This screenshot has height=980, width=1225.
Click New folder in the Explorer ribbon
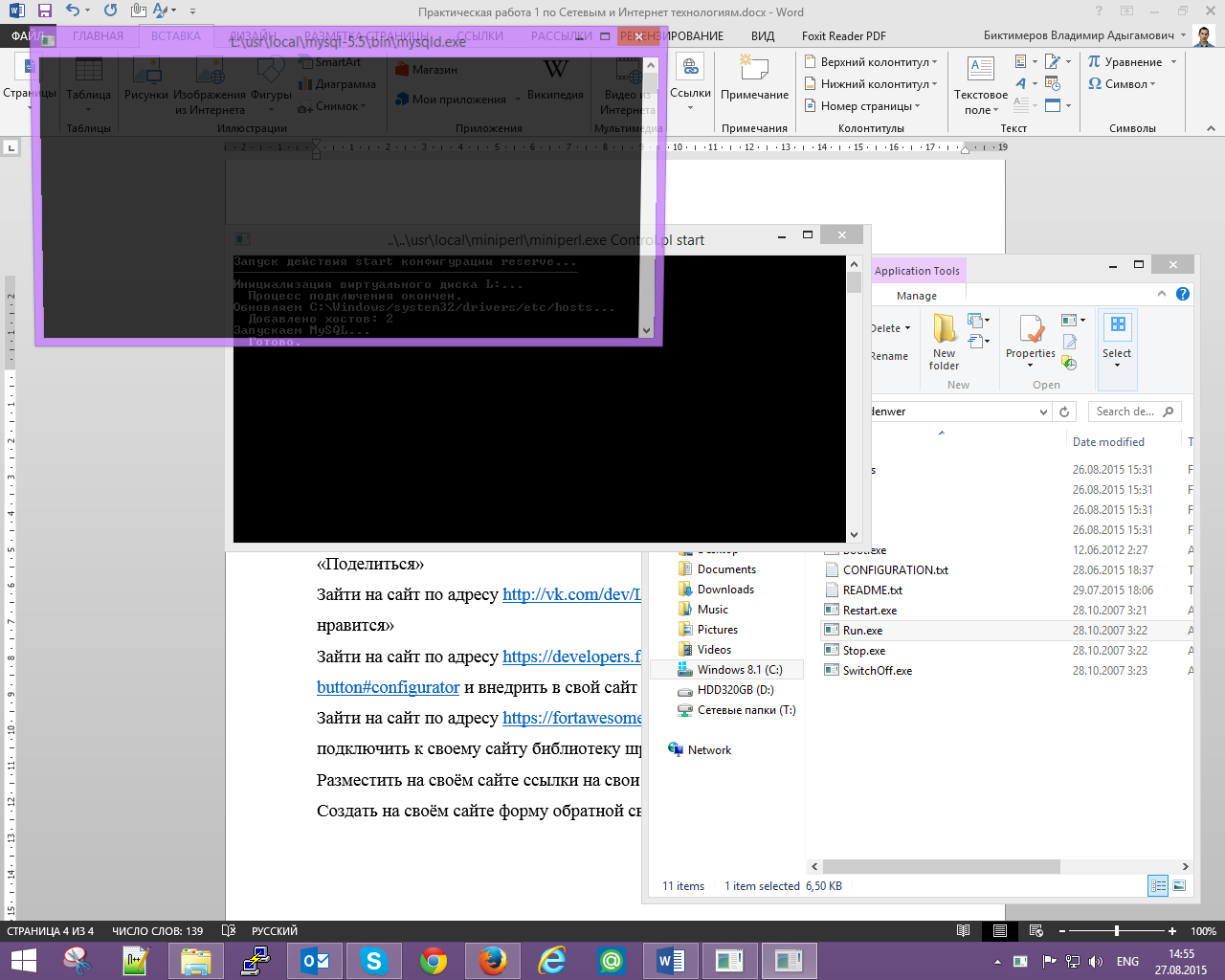coord(945,343)
